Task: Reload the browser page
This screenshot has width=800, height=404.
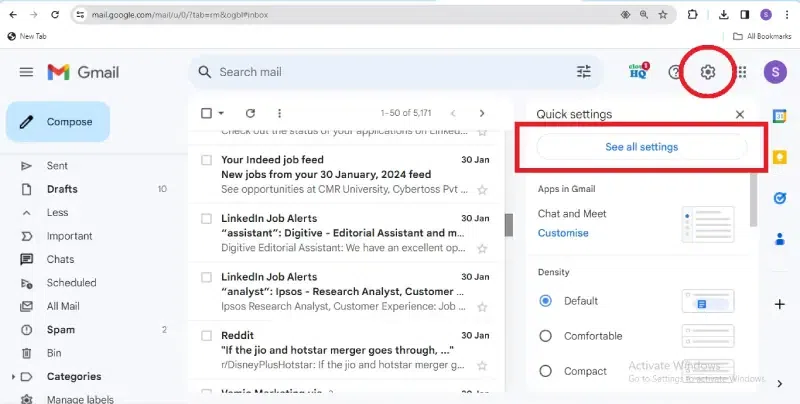Action: pos(55,15)
